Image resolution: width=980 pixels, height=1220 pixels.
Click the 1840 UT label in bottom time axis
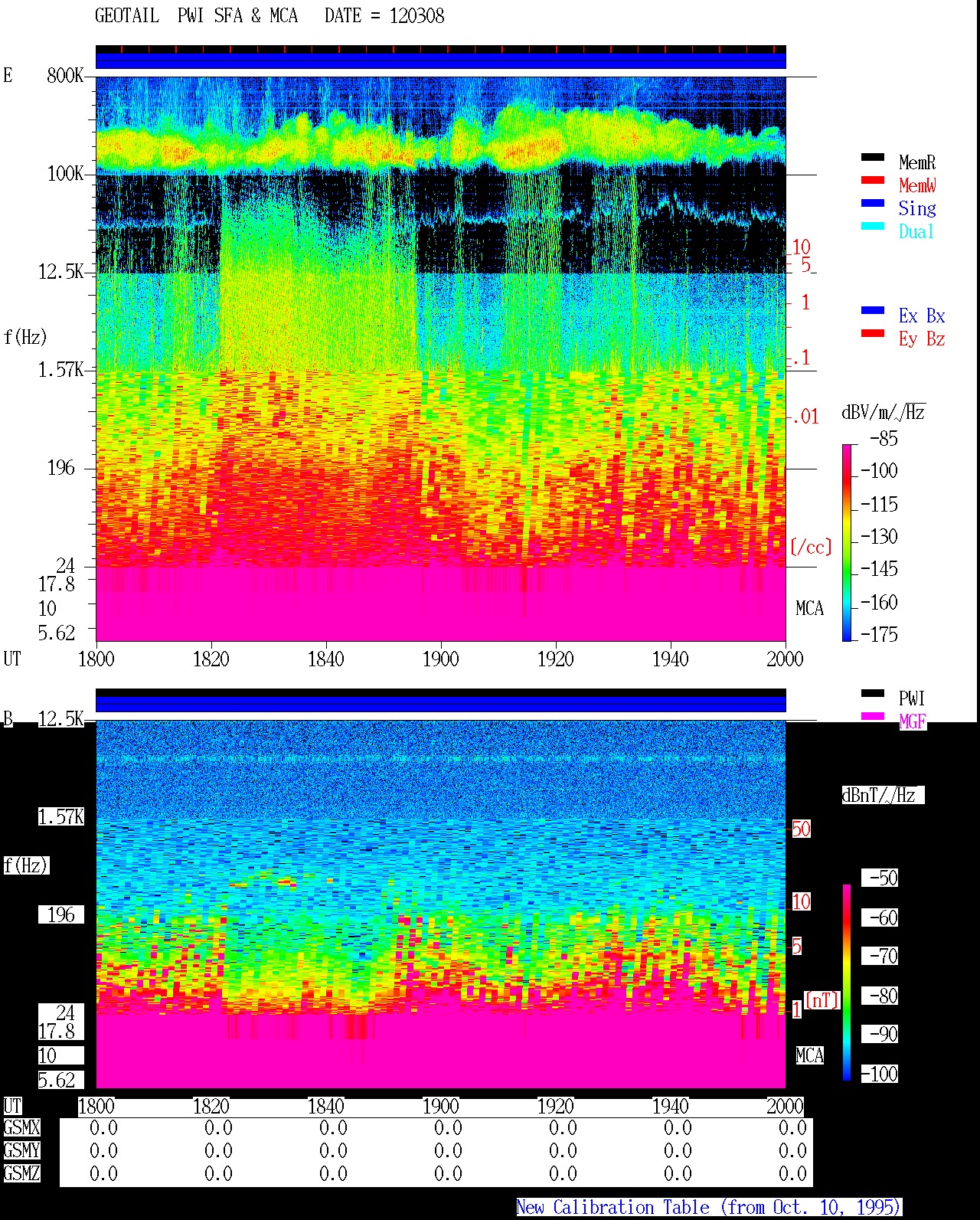coord(325,1107)
